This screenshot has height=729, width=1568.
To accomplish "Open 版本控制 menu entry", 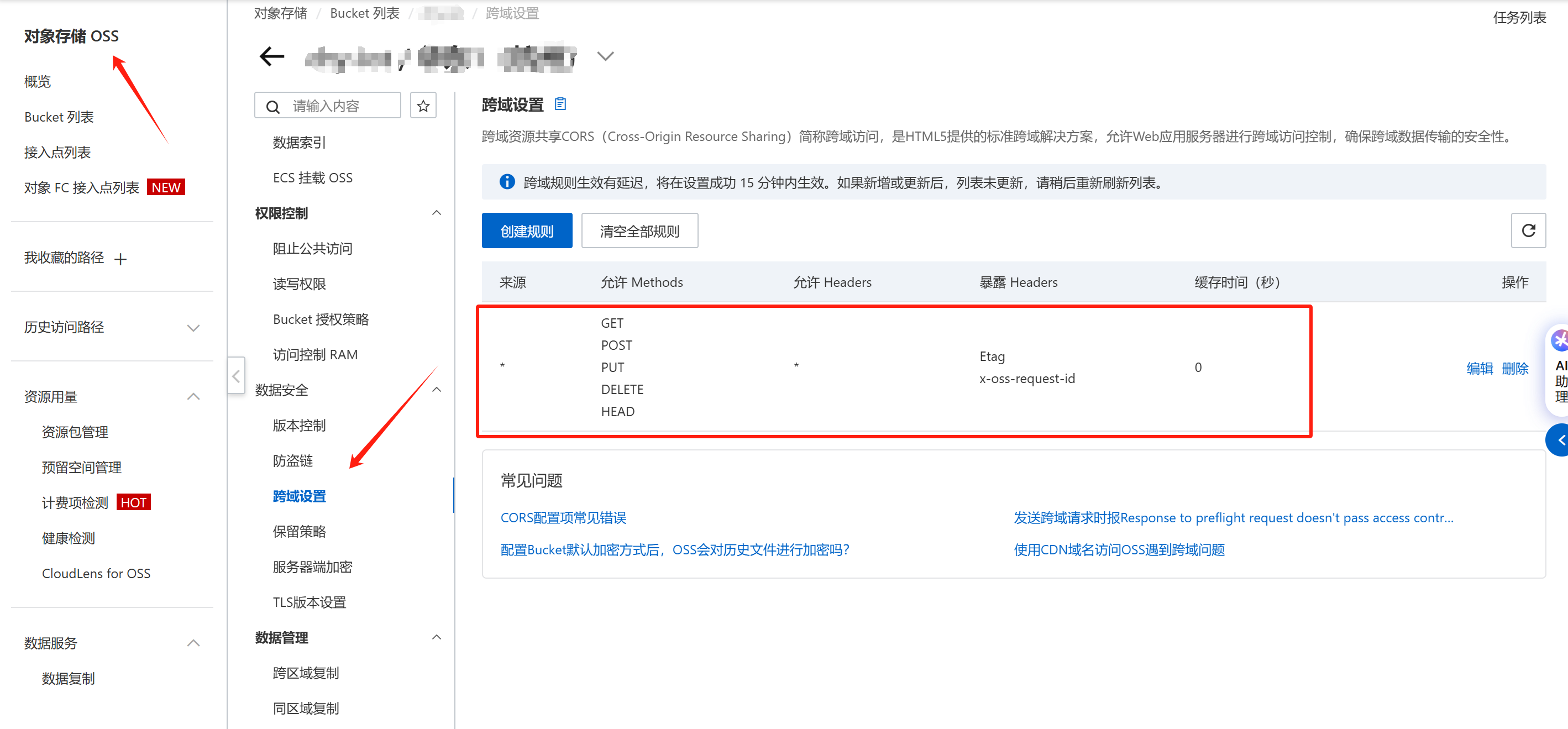I will [299, 426].
